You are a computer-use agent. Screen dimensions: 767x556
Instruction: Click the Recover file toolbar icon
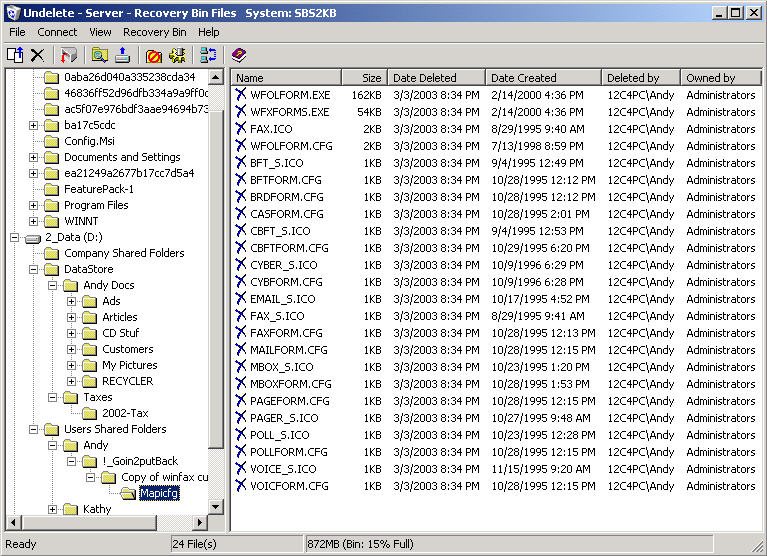[x=15, y=55]
